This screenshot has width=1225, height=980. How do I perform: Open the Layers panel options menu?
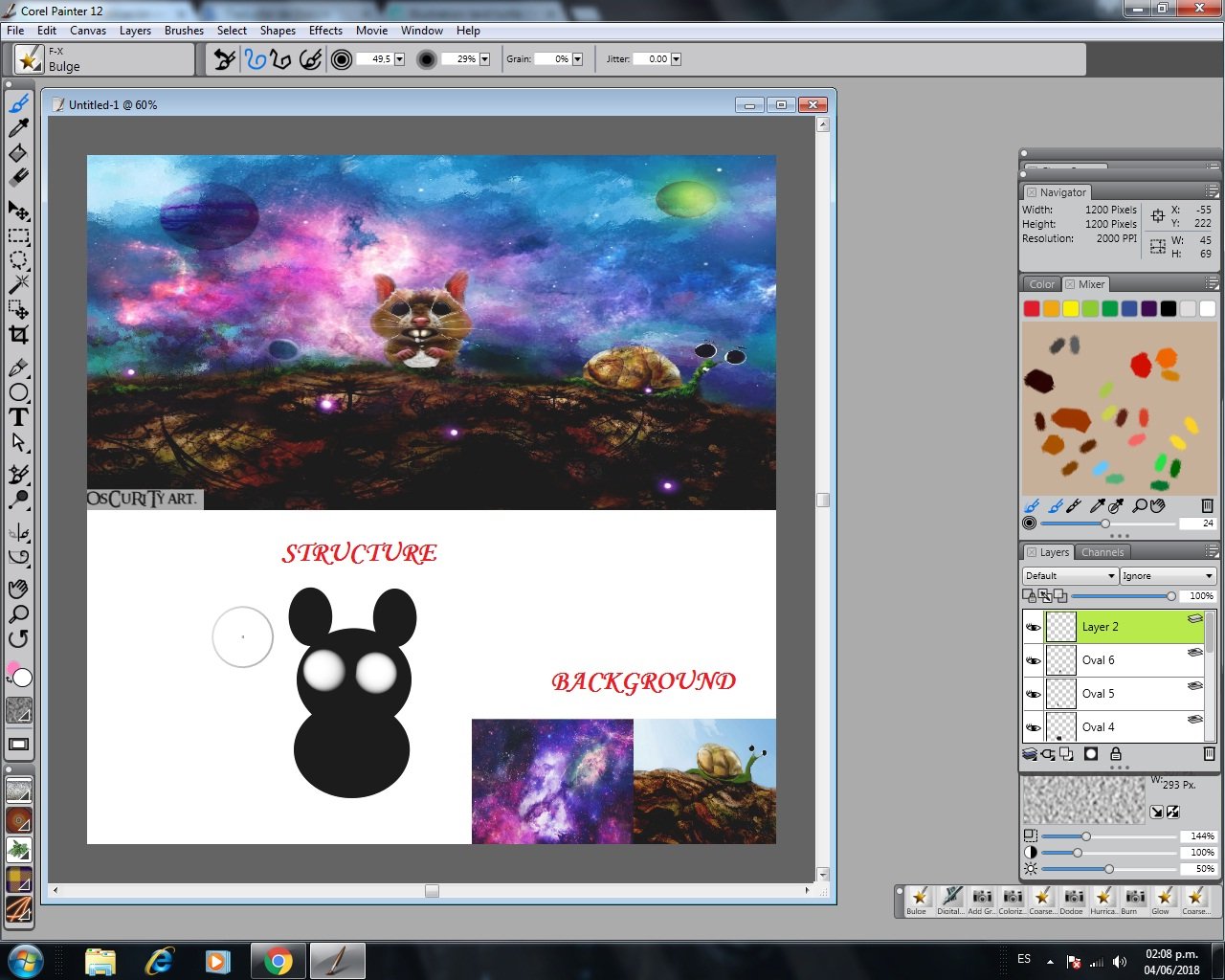coord(1212,552)
